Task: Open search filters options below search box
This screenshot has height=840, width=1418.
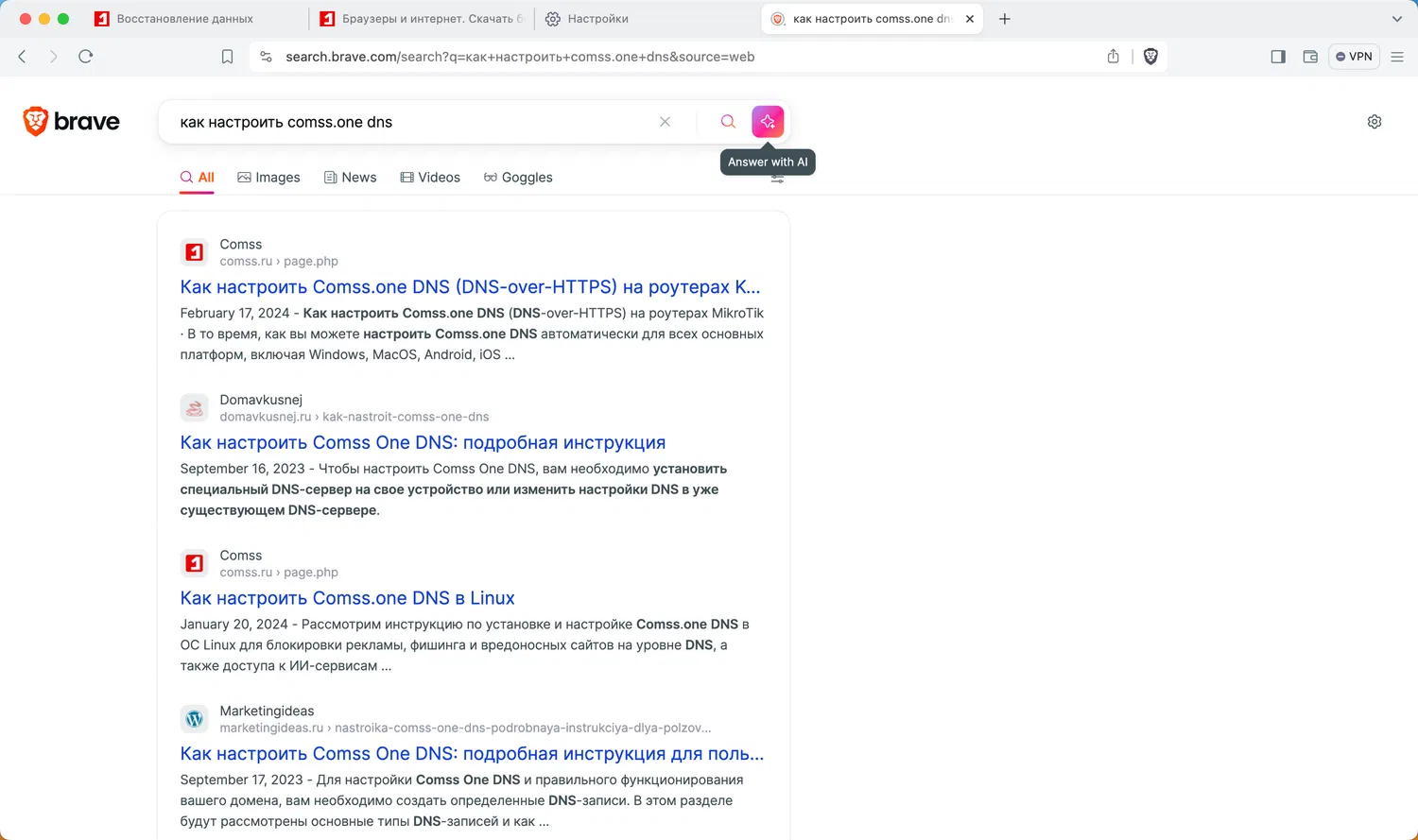Action: point(777,180)
